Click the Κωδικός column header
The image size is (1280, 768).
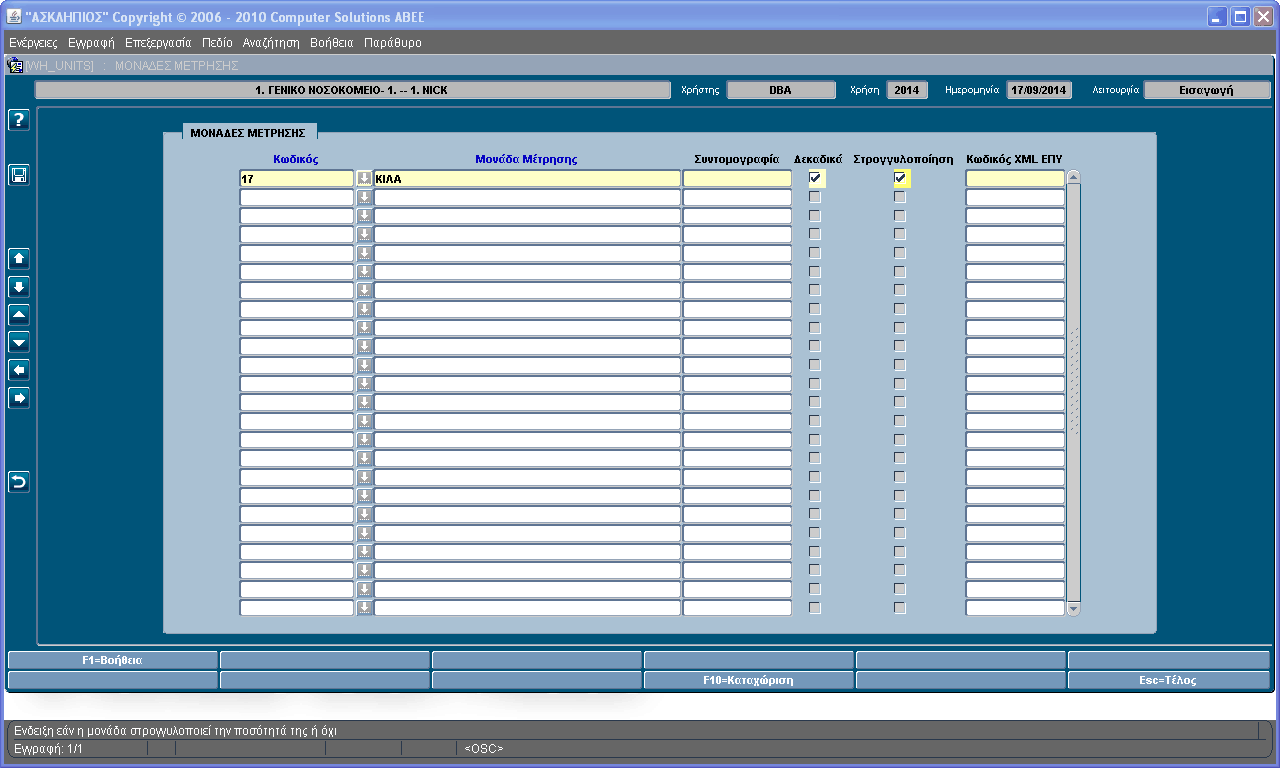(x=296, y=159)
